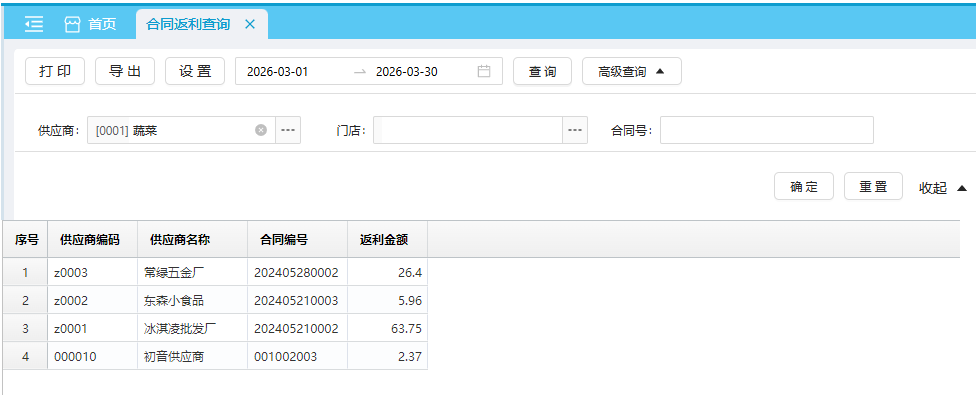976x410 pixels.
Task: Sort by the 返利金额 column header
Action: tap(386, 240)
